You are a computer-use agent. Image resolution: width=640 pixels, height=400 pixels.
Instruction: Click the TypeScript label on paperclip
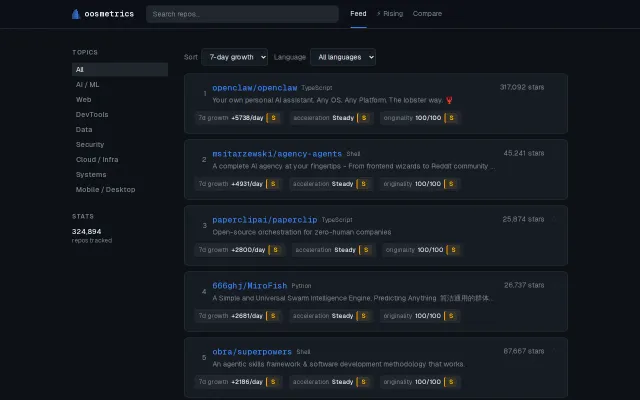[337, 220]
